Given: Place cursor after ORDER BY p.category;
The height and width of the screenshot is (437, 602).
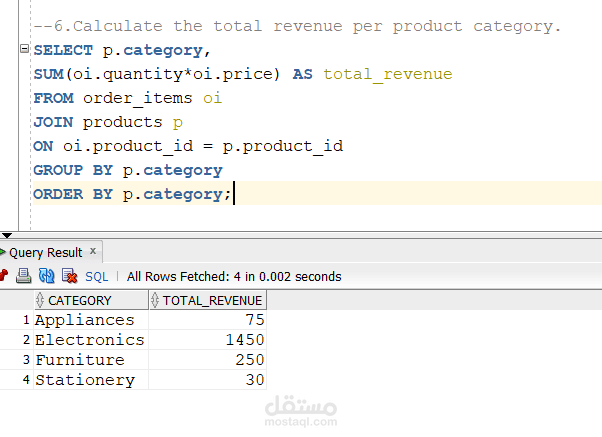Looking at the screenshot, I should point(232,195).
